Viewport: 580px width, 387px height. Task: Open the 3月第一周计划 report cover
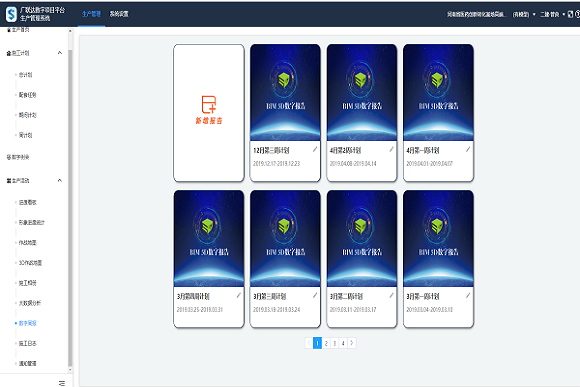pos(438,239)
